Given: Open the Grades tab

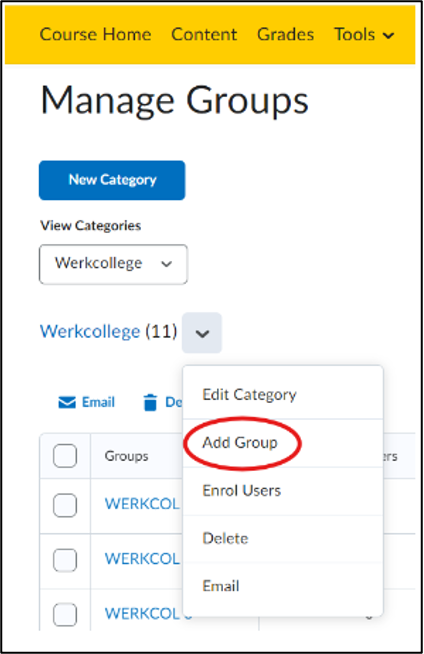Looking at the screenshot, I should (x=286, y=35).
